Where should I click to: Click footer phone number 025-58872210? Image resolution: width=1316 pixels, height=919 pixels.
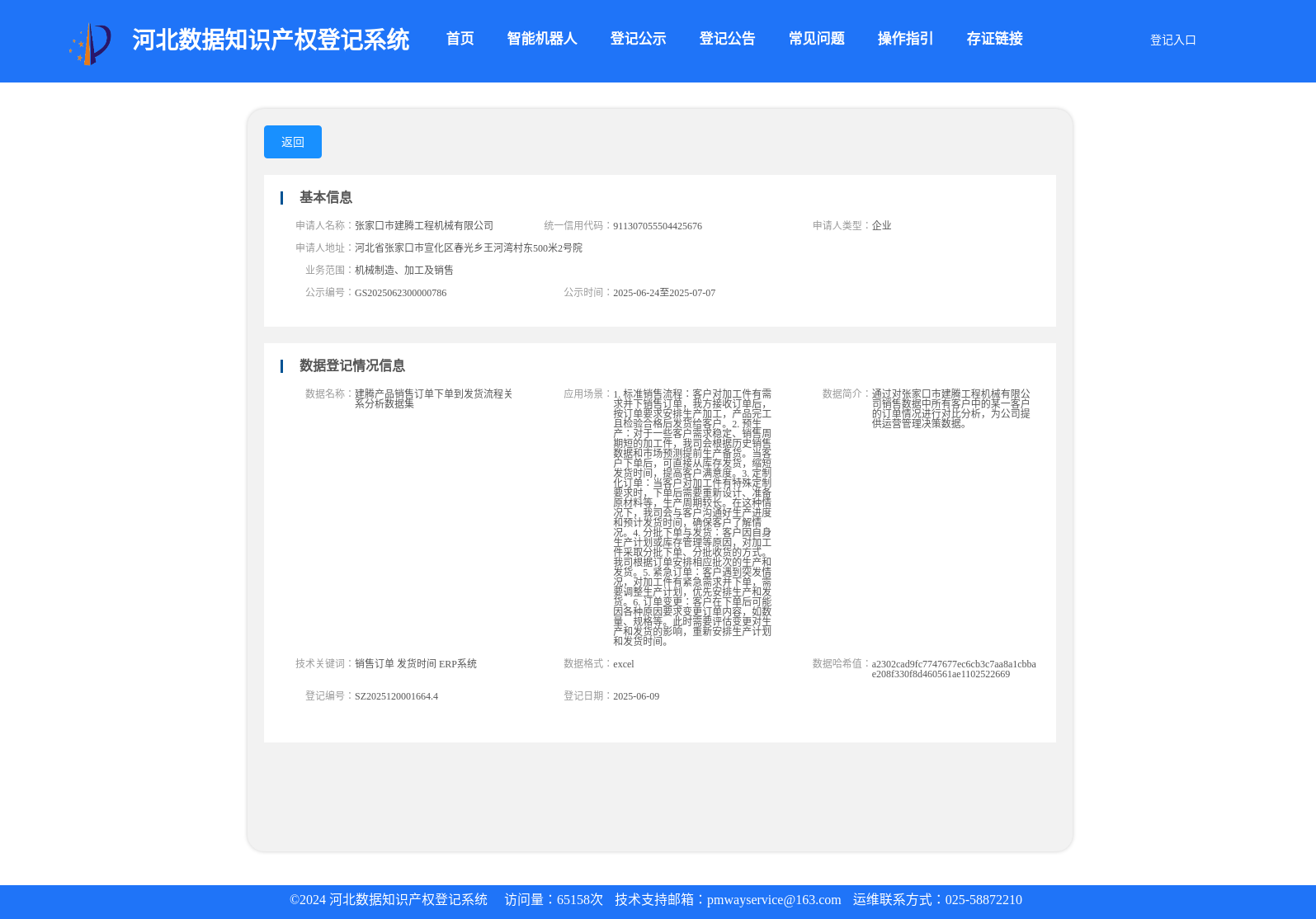983,900
